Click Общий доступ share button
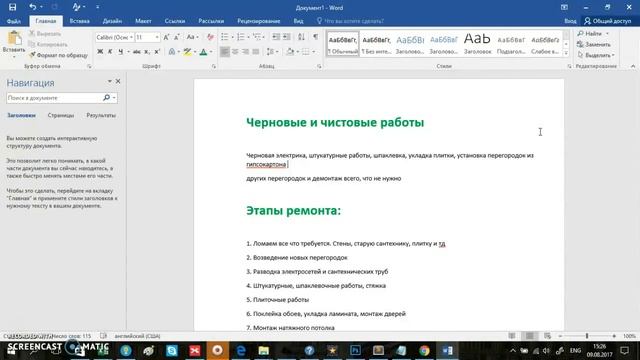This screenshot has width=640, height=360. 608,21
